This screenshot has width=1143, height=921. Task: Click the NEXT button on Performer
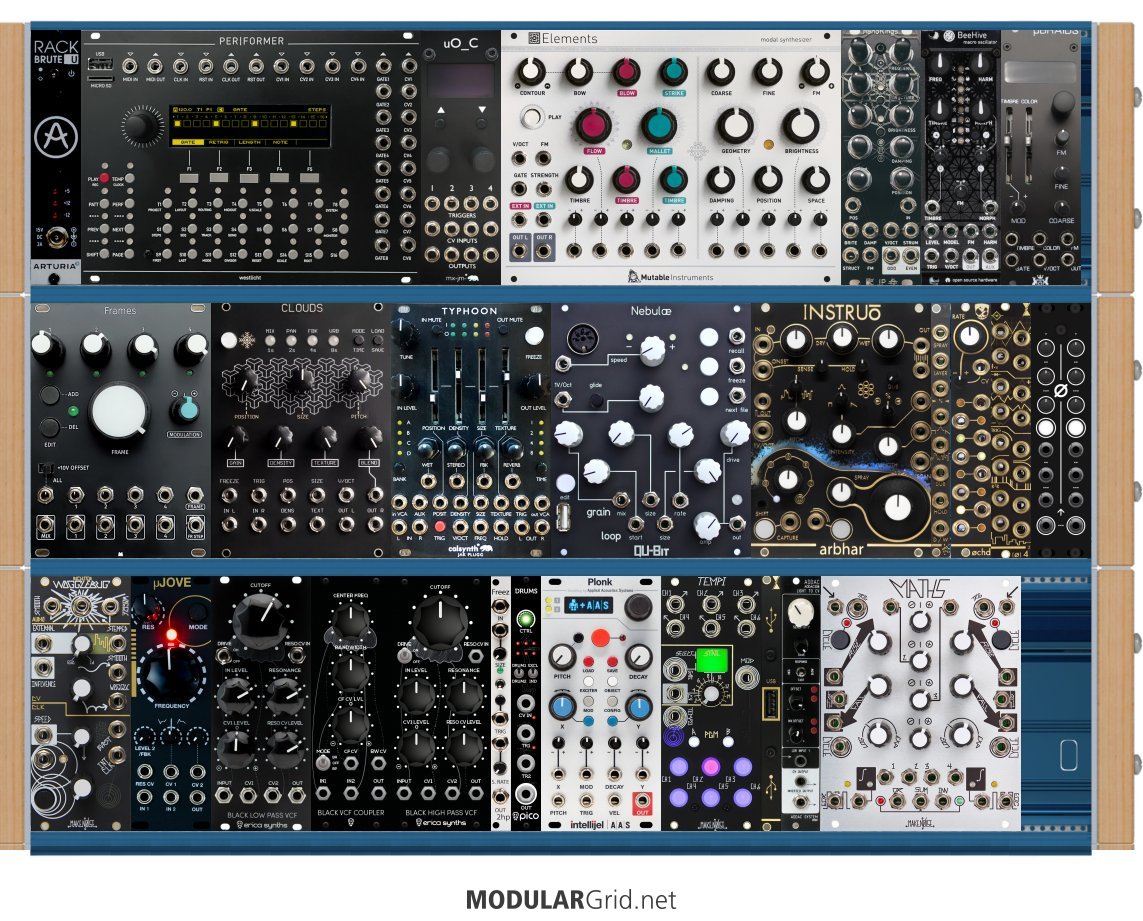pos(129,229)
